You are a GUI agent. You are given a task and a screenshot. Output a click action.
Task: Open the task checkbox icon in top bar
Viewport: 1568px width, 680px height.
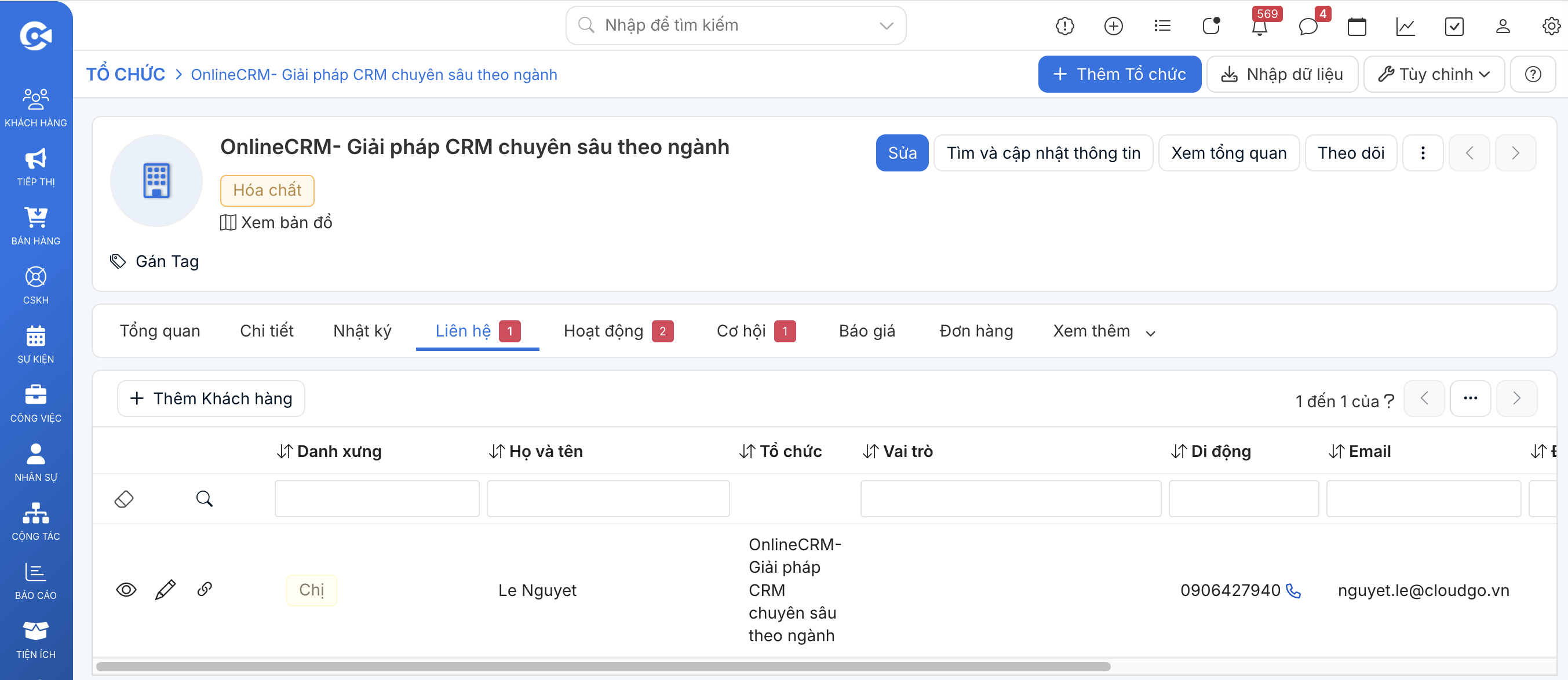pyautogui.click(x=1454, y=25)
